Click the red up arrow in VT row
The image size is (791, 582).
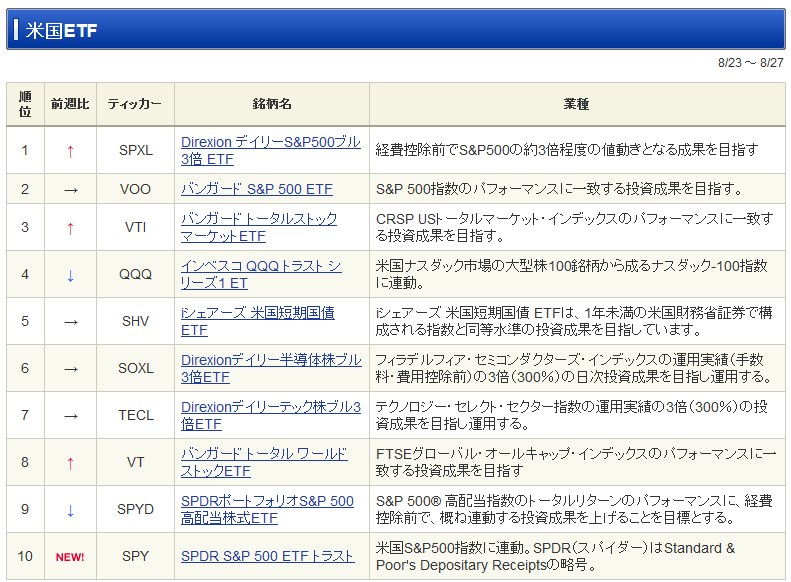[71, 463]
